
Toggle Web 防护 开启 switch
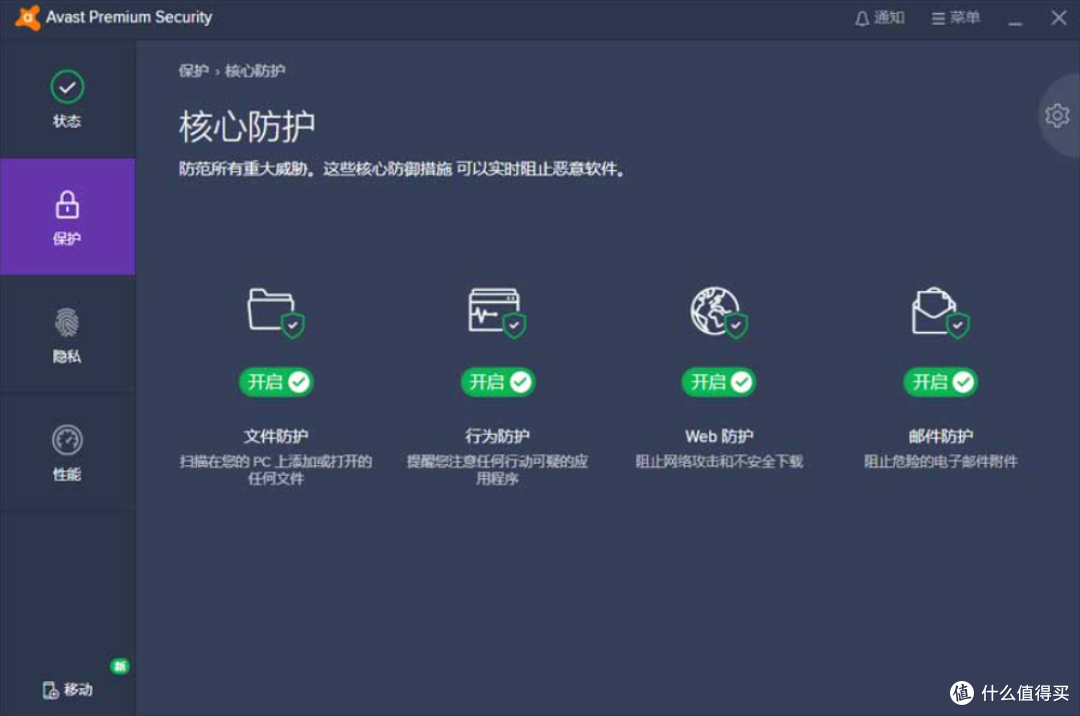(719, 381)
